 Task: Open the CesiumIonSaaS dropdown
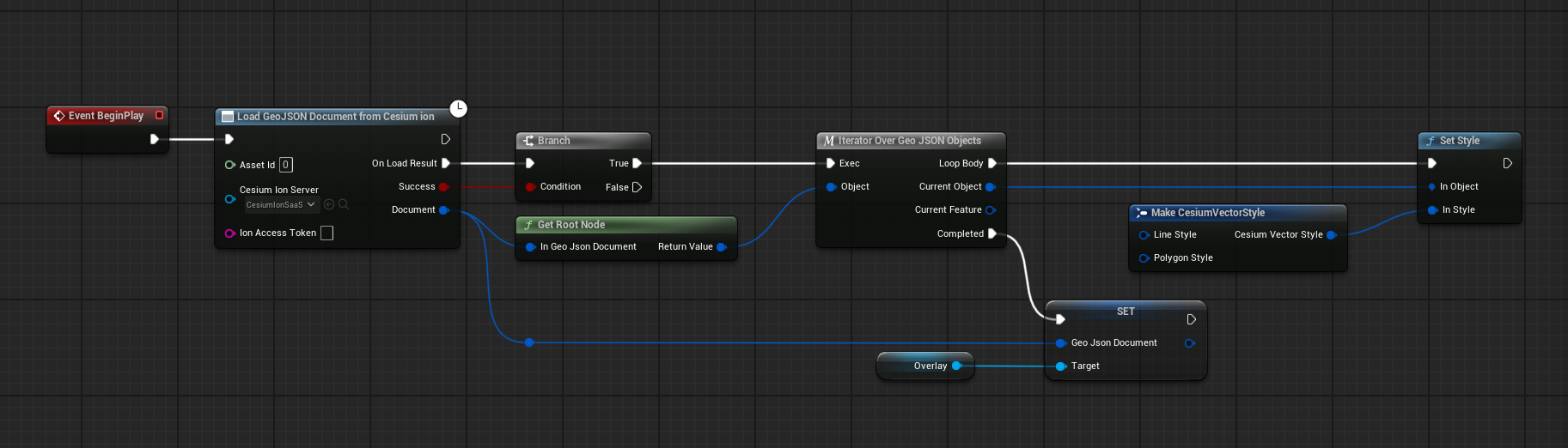click(281, 205)
